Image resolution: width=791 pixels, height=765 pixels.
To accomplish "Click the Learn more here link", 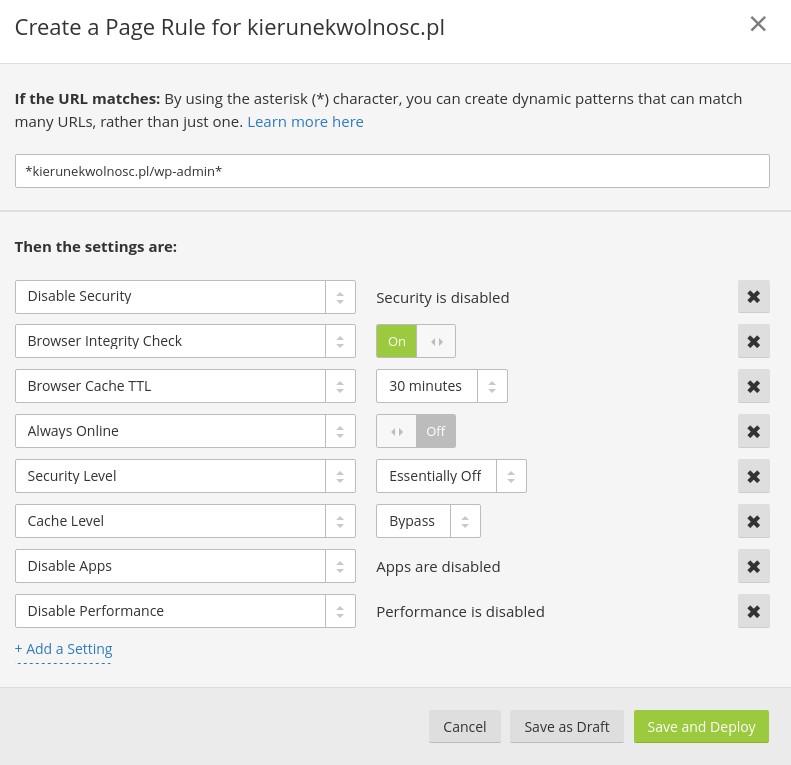I will click(x=305, y=121).
